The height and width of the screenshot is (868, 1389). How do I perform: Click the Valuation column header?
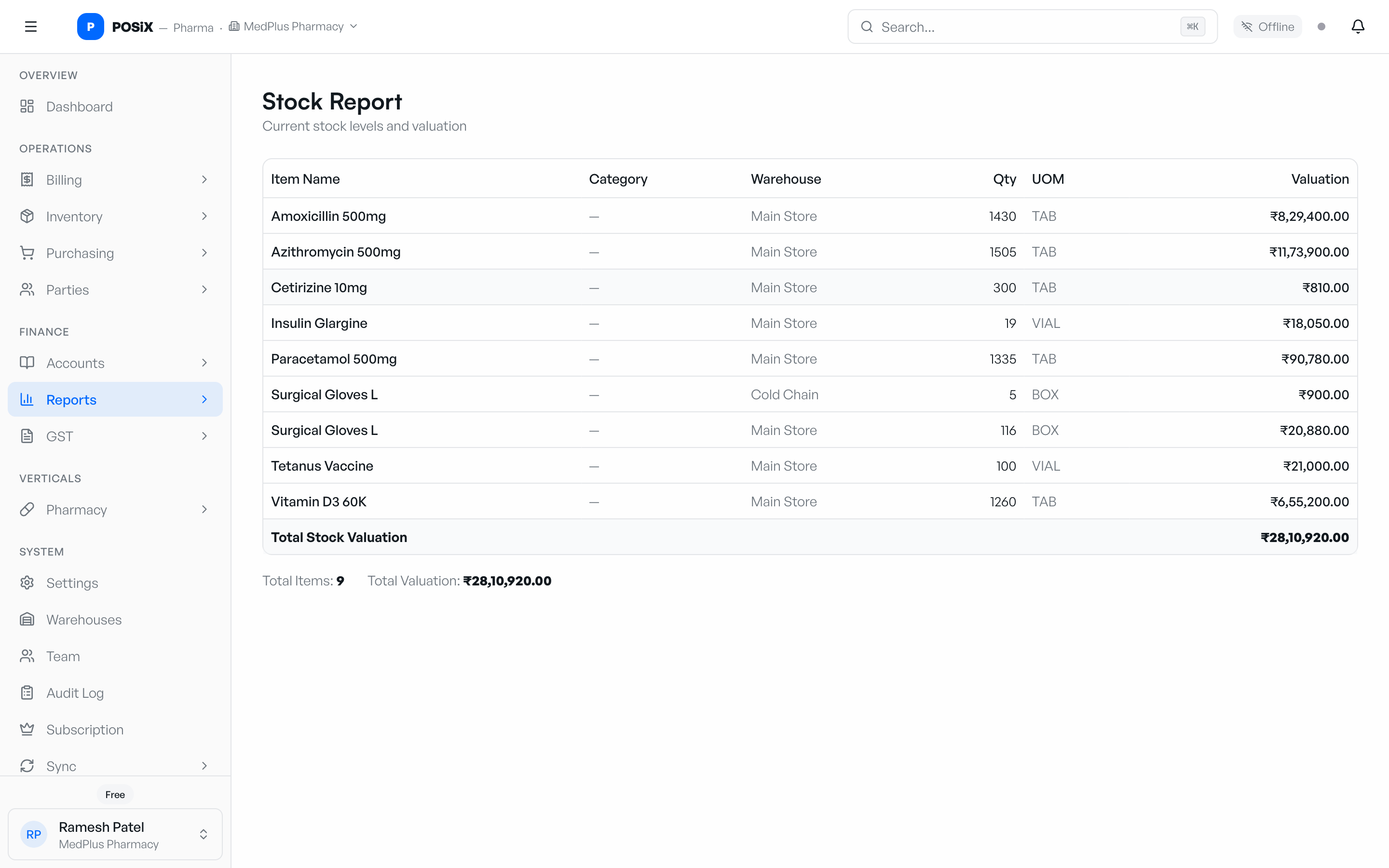(x=1320, y=179)
